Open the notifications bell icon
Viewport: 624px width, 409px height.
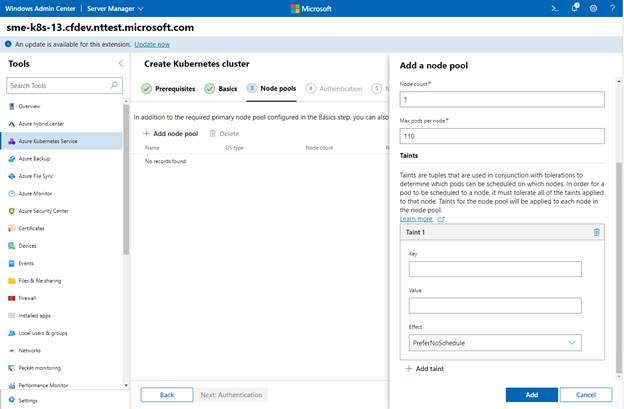[575, 8]
